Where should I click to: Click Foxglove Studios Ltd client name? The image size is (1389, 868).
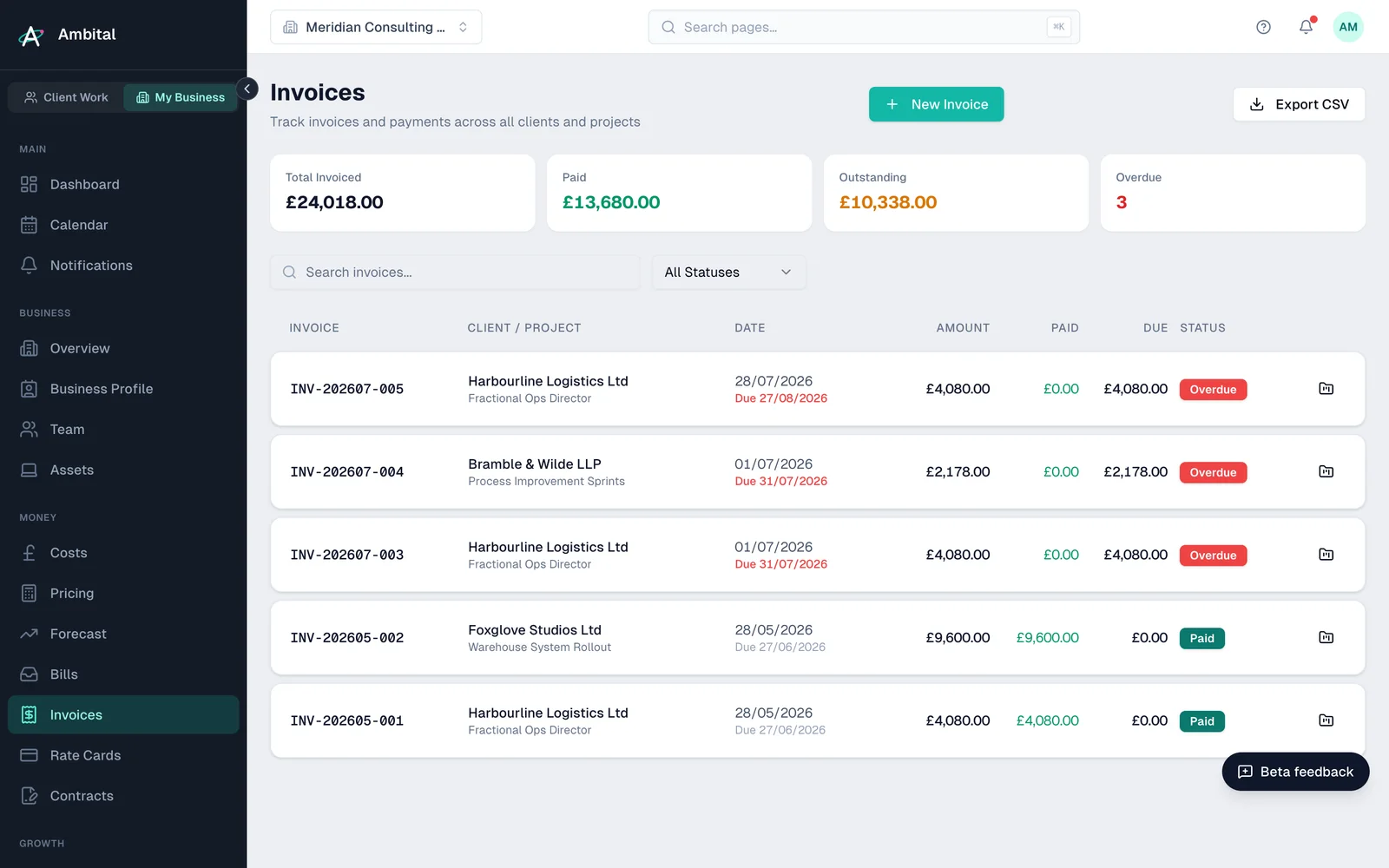pos(535,630)
